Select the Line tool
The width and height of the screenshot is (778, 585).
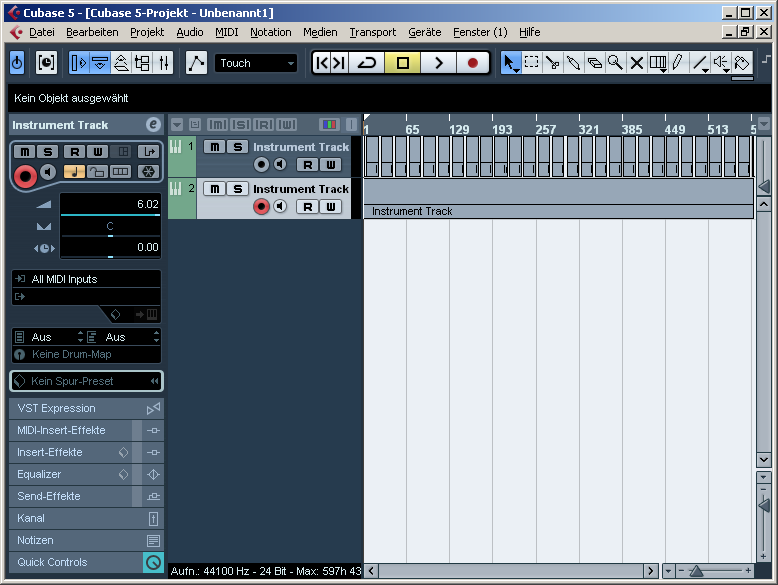coord(700,63)
